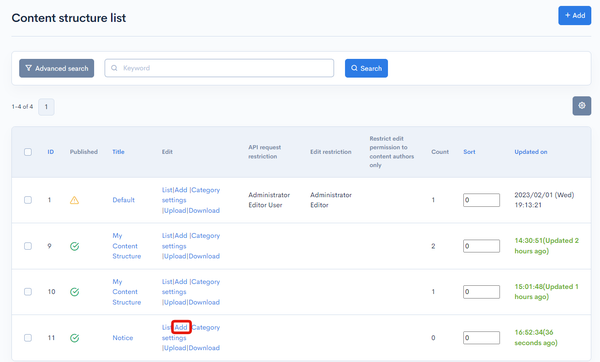Click the + Add button at top right
Screen dimensions: 600x362
pos(575,16)
